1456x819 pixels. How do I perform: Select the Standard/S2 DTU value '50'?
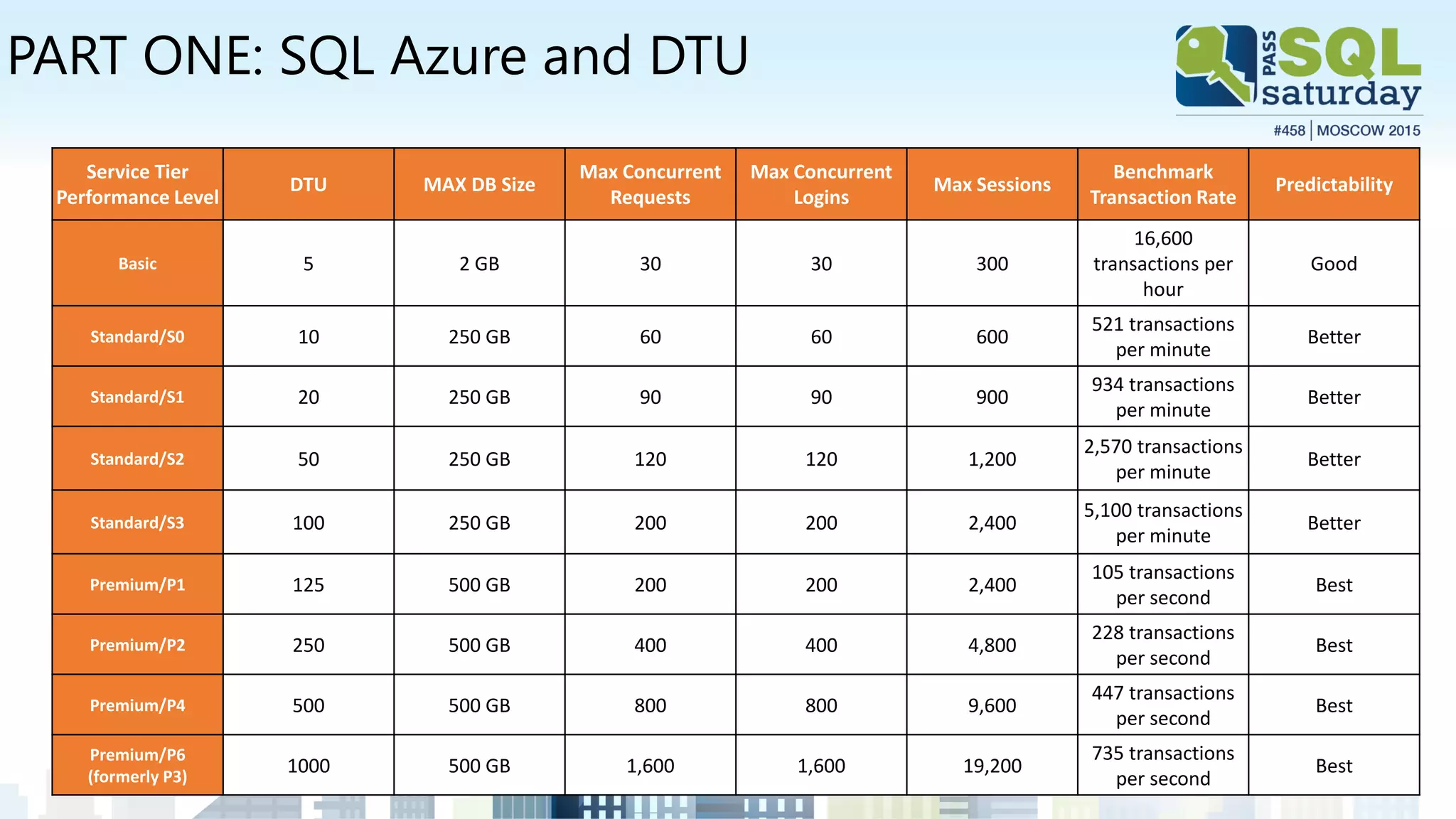tap(309, 459)
